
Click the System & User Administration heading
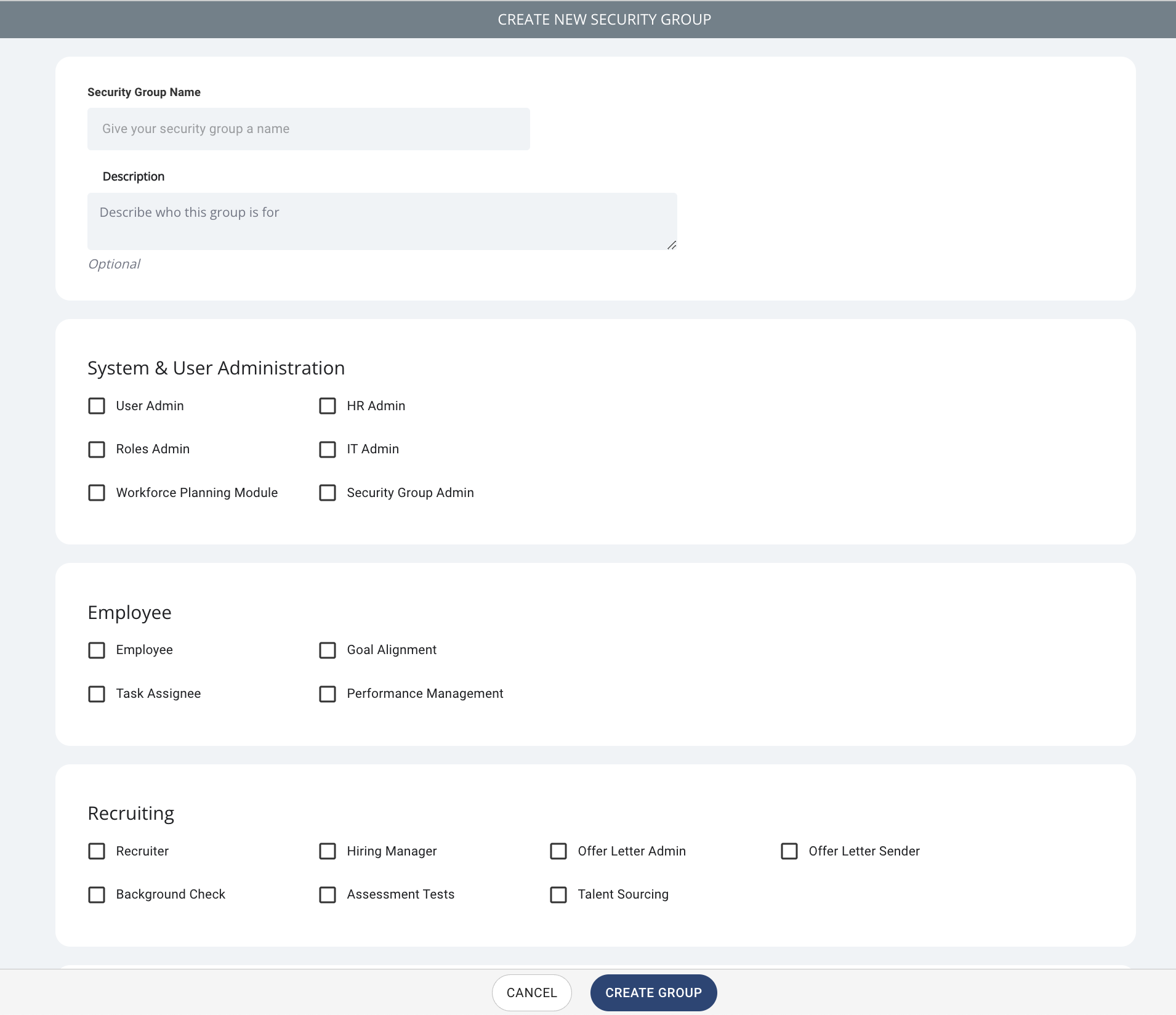click(216, 368)
